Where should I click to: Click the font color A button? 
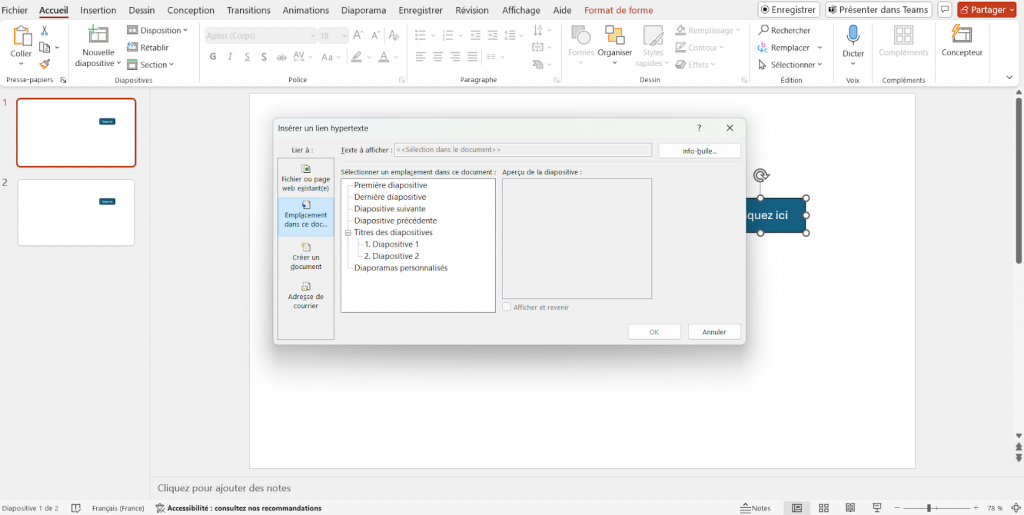coord(384,57)
